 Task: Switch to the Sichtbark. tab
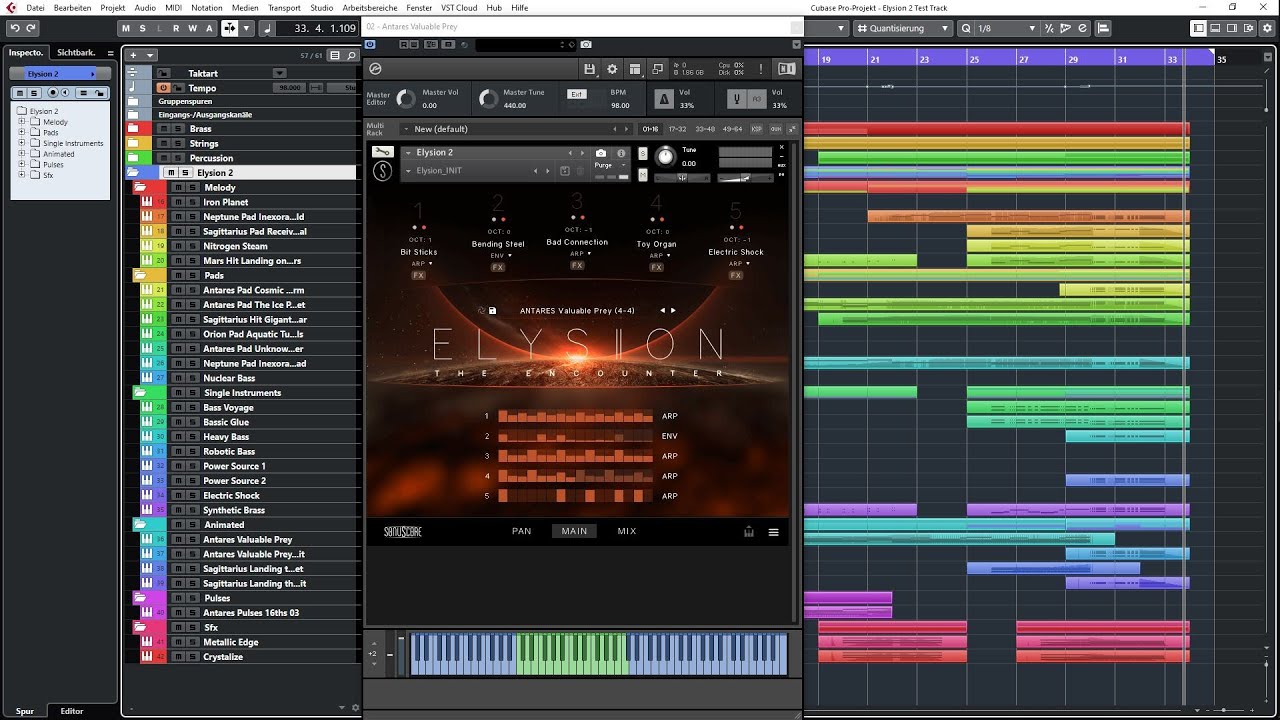click(x=77, y=52)
